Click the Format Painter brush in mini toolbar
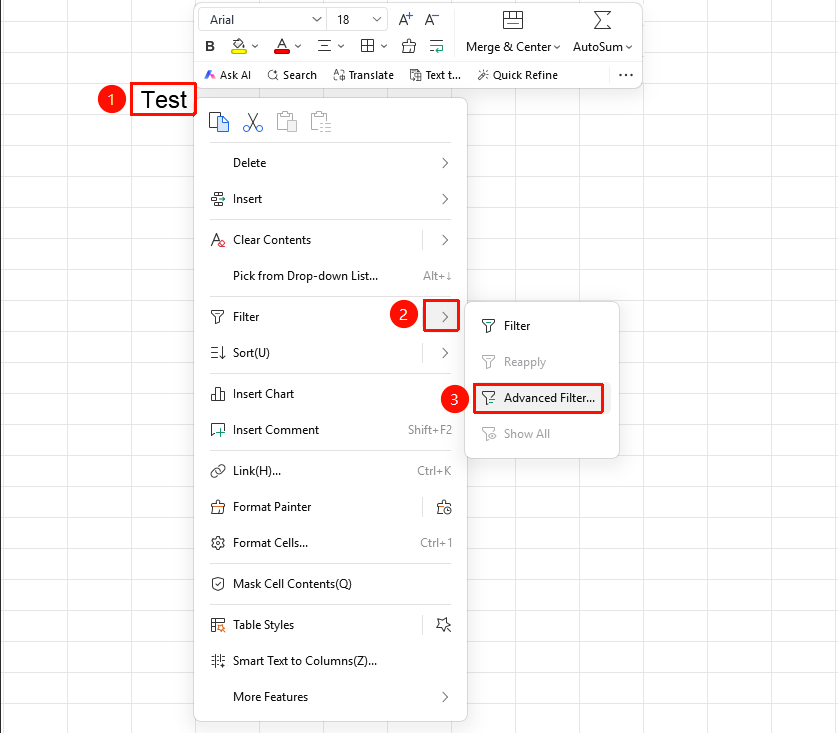The height and width of the screenshot is (733, 838). [409, 46]
